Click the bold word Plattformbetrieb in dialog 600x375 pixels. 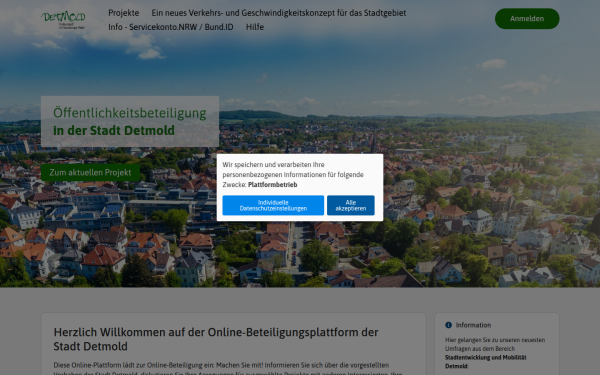(x=272, y=185)
